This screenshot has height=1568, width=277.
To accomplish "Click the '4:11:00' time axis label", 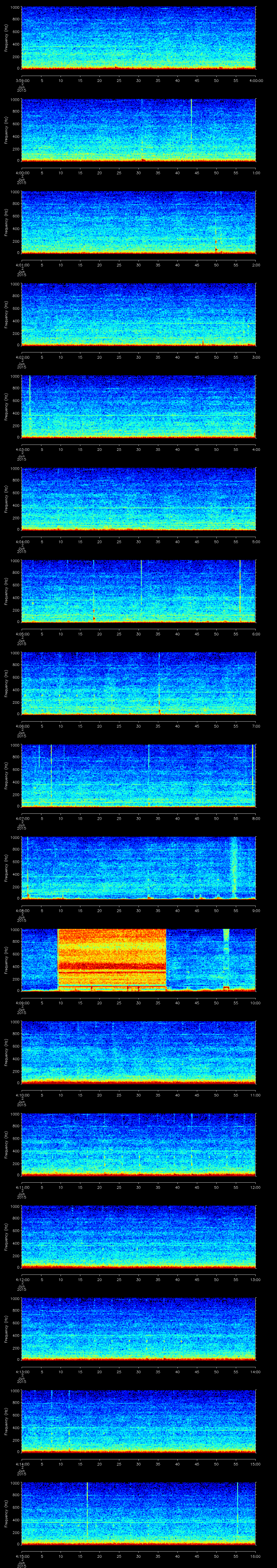I will coord(22,1187).
